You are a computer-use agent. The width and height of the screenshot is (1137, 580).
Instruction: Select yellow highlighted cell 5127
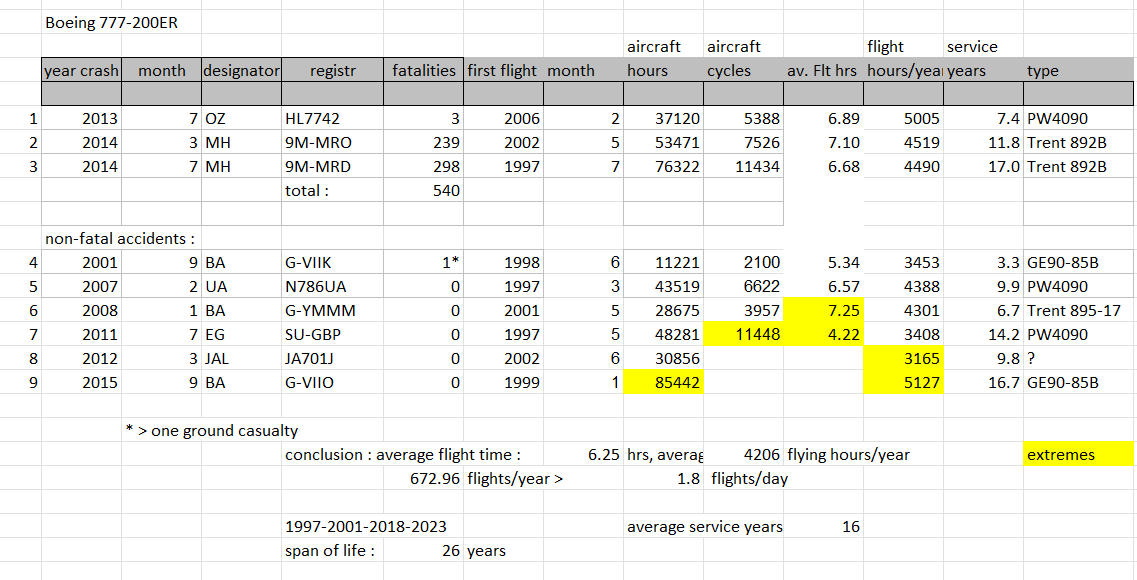903,381
